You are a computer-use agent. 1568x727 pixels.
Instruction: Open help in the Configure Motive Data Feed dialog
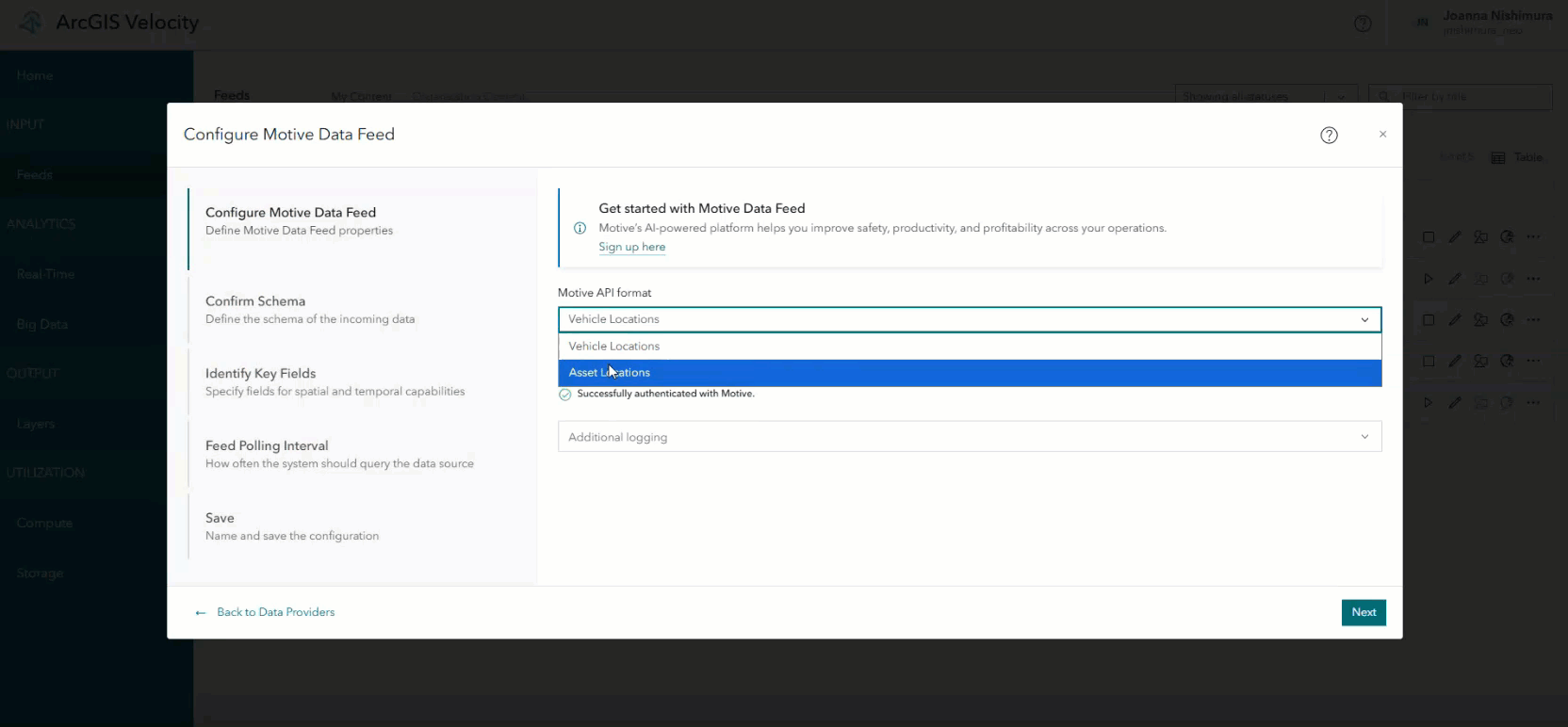coord(1329,135)
